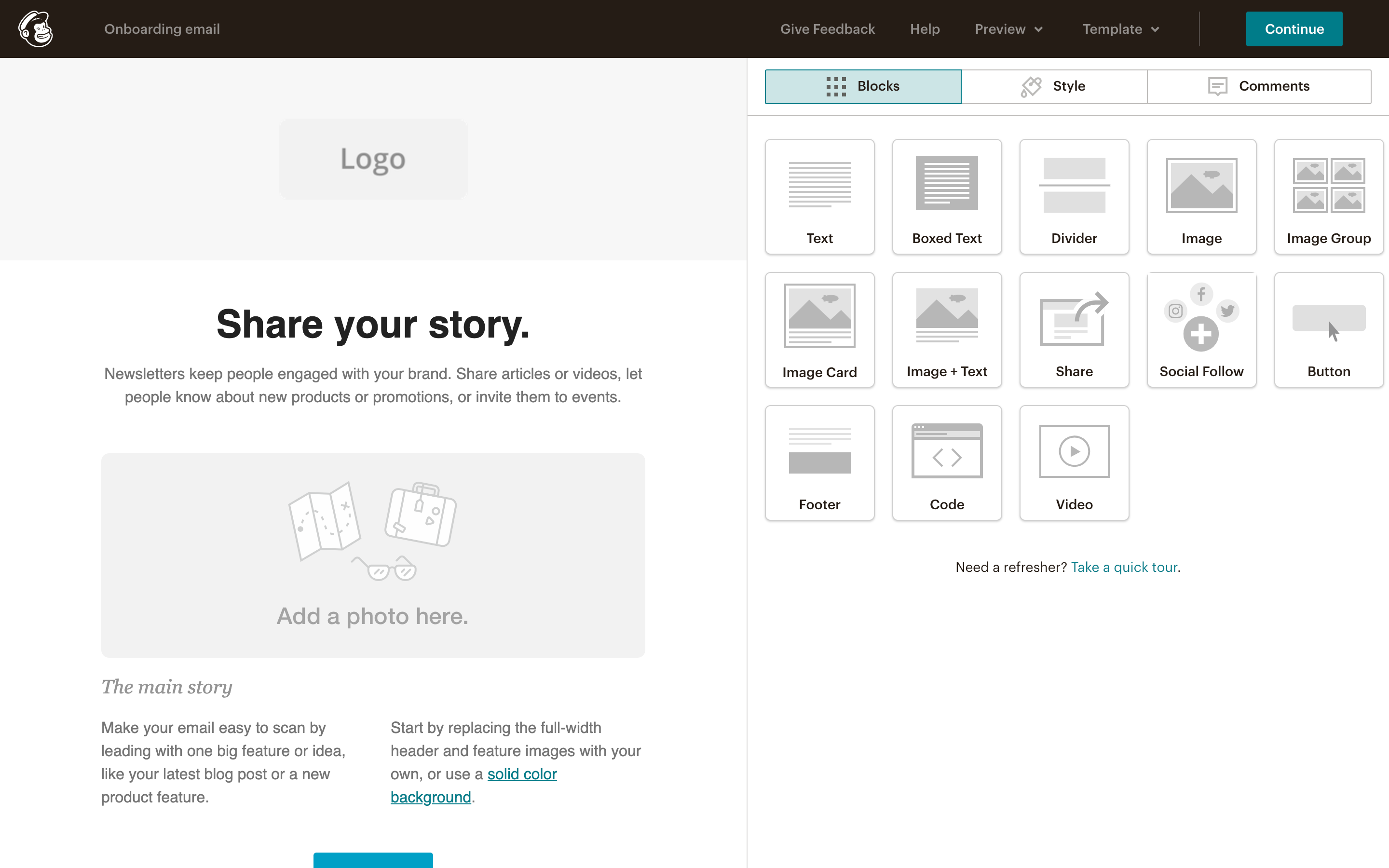Follow the Take a quick tour link

1124,567
